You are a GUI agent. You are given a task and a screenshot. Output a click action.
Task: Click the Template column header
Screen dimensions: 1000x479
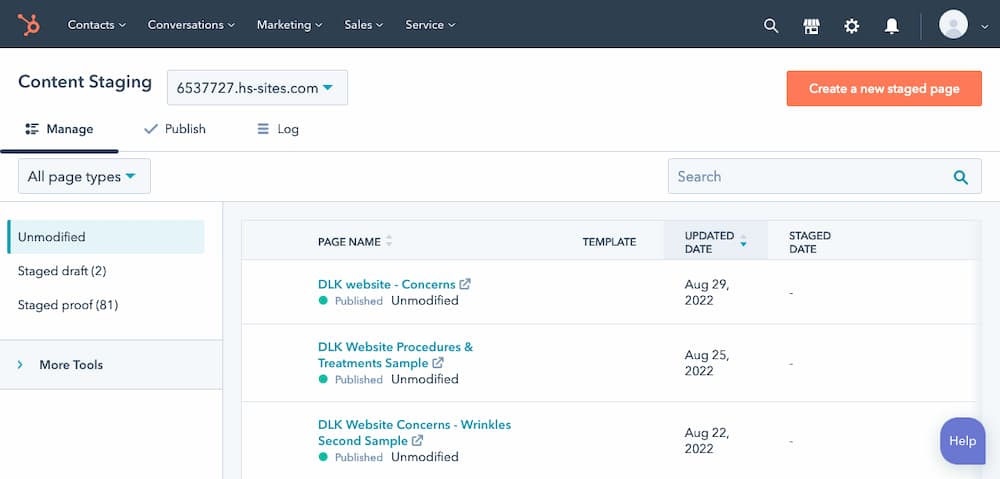tap(609, 242)
